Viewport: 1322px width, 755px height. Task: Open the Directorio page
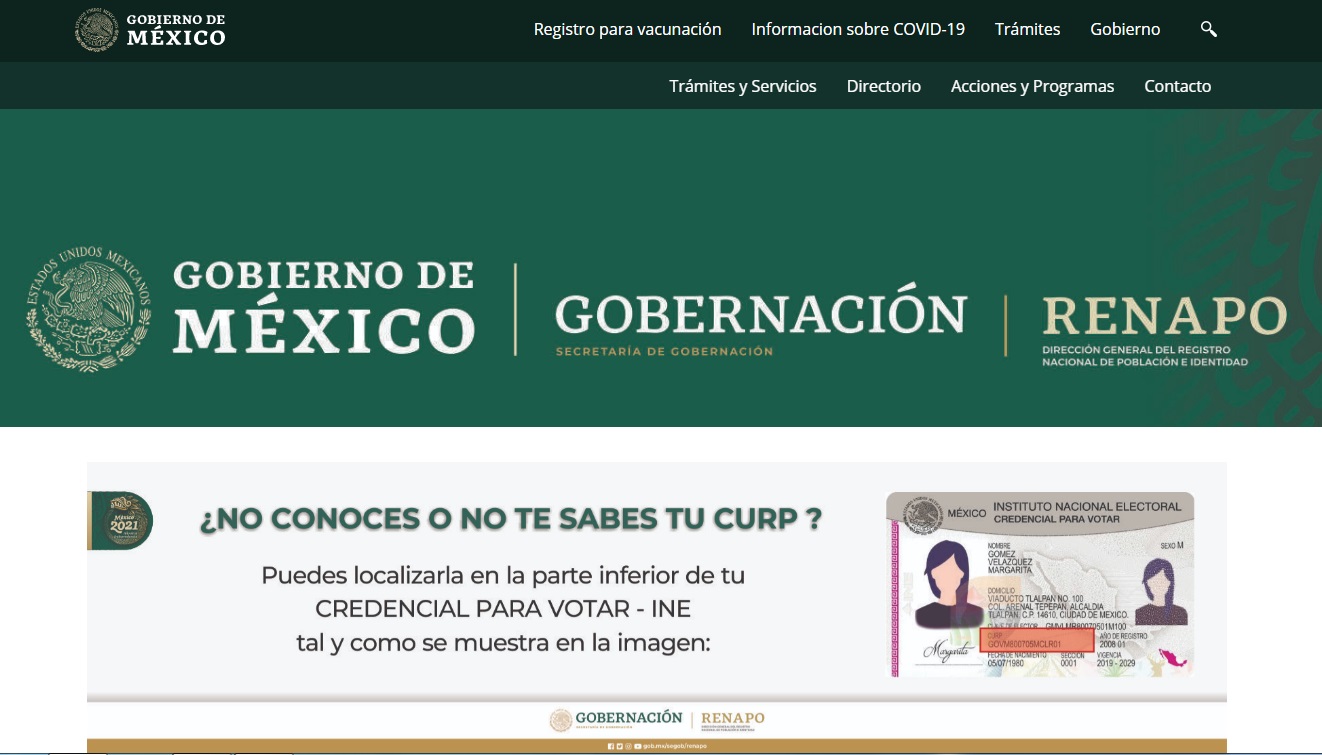coord(884,86)
